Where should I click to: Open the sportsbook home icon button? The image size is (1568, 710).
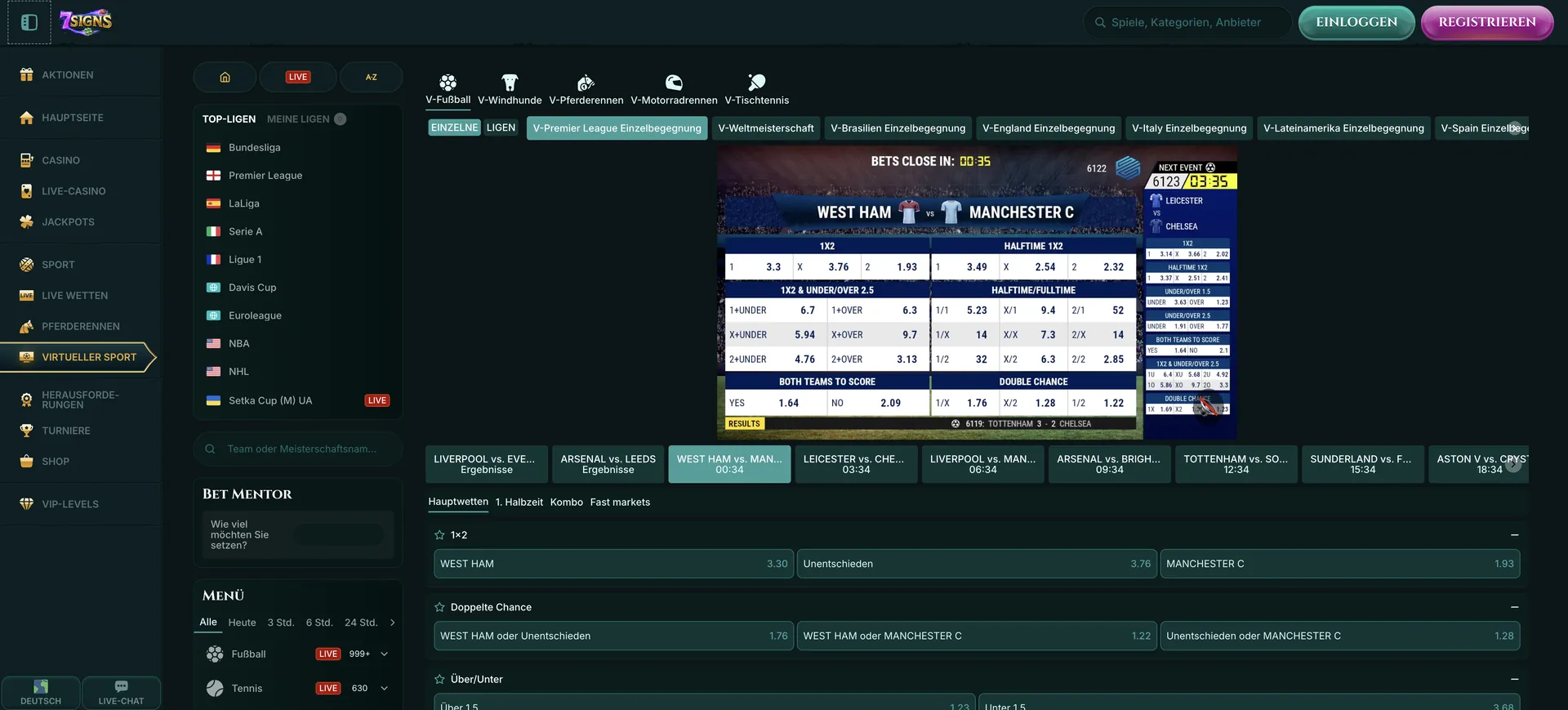(225, 77)
